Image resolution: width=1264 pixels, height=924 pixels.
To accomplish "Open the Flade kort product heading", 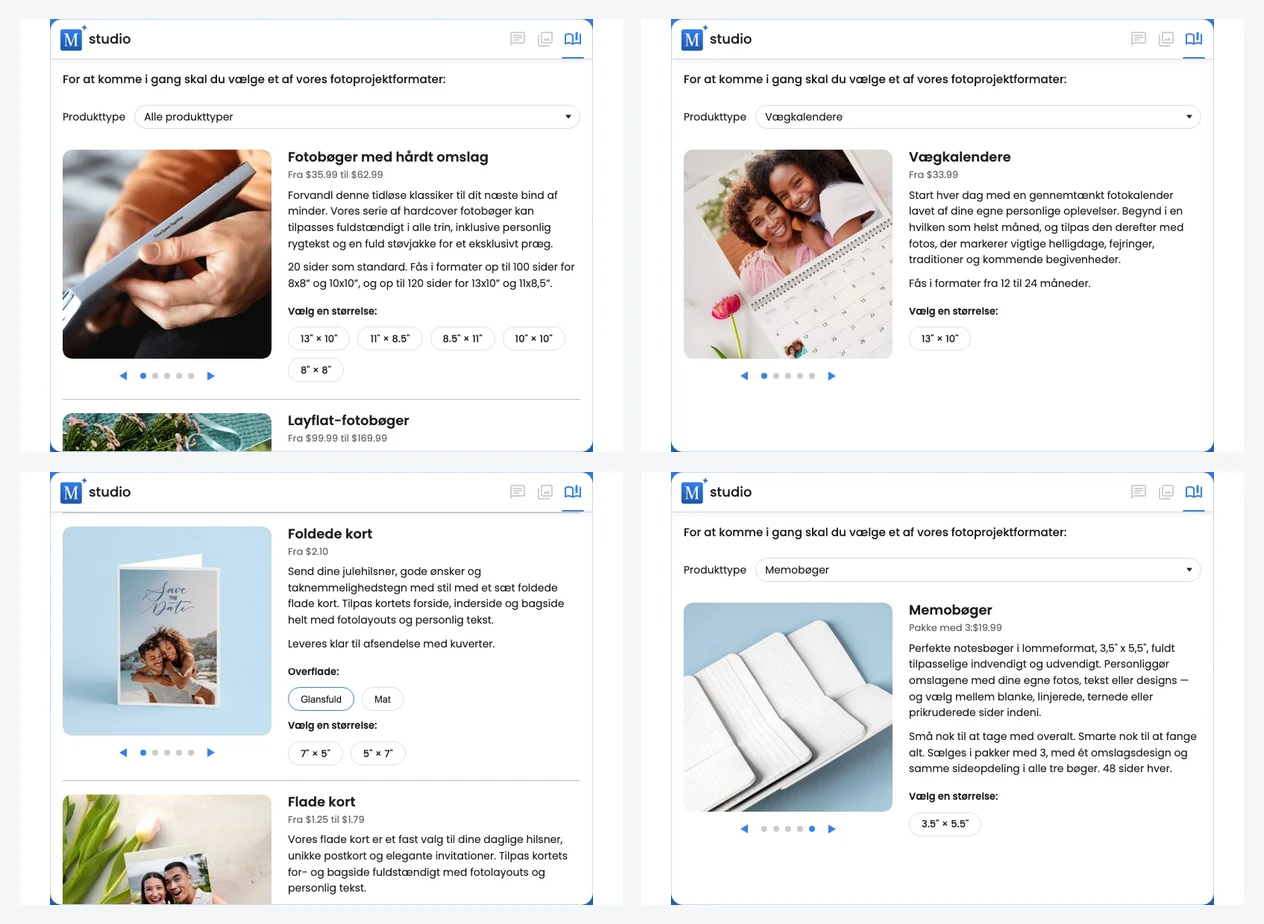I will 321,801.
